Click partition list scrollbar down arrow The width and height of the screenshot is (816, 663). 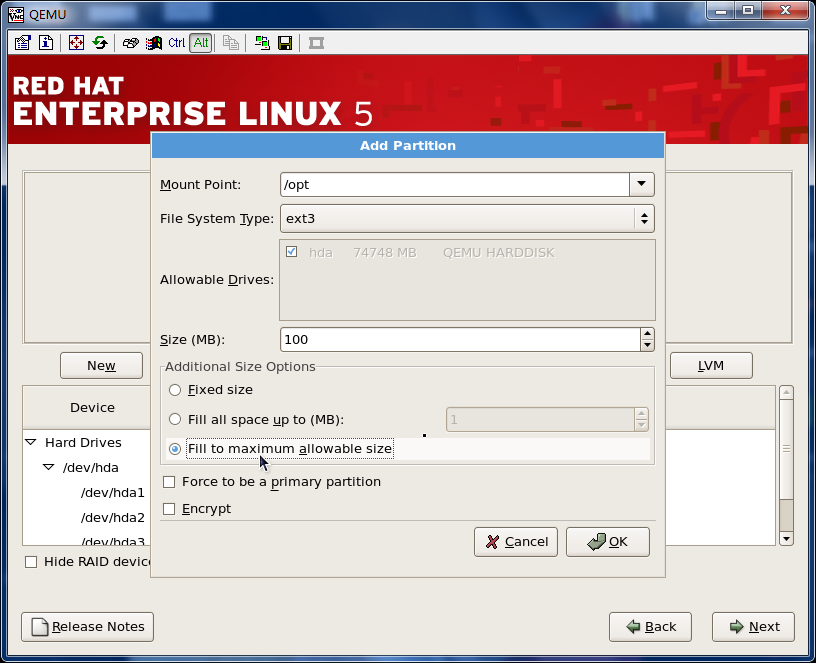point(786,539)
